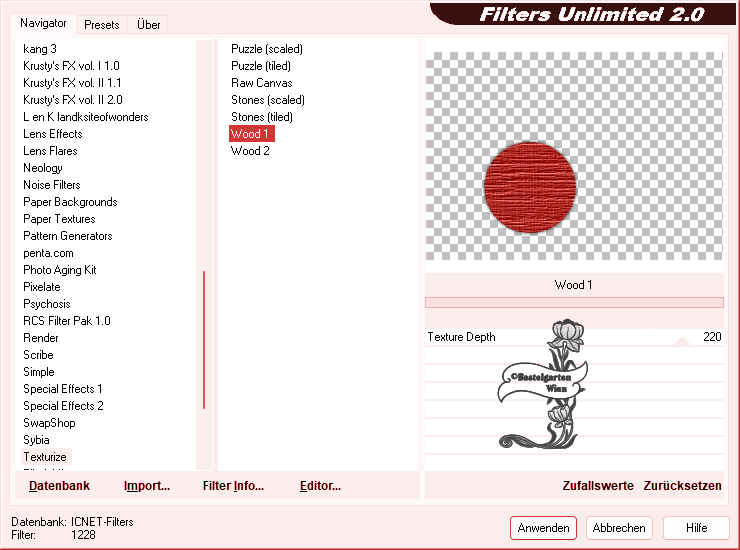Select the Special Effects 2 category
This screenshot has width=740, height=550.
[x=63, y=406]
